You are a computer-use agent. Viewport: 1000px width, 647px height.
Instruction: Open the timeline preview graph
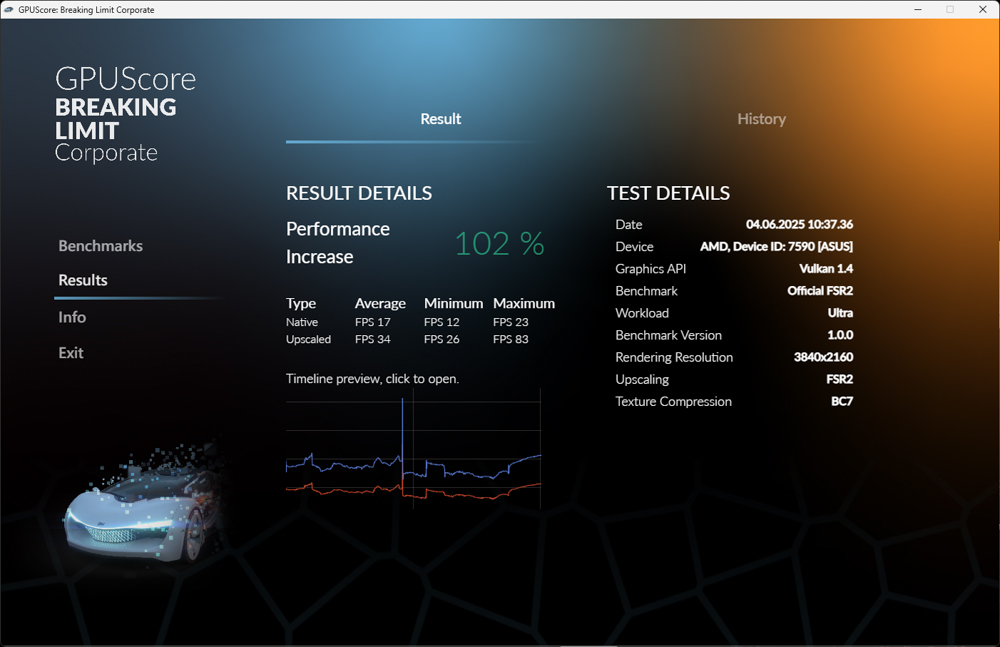413,449
